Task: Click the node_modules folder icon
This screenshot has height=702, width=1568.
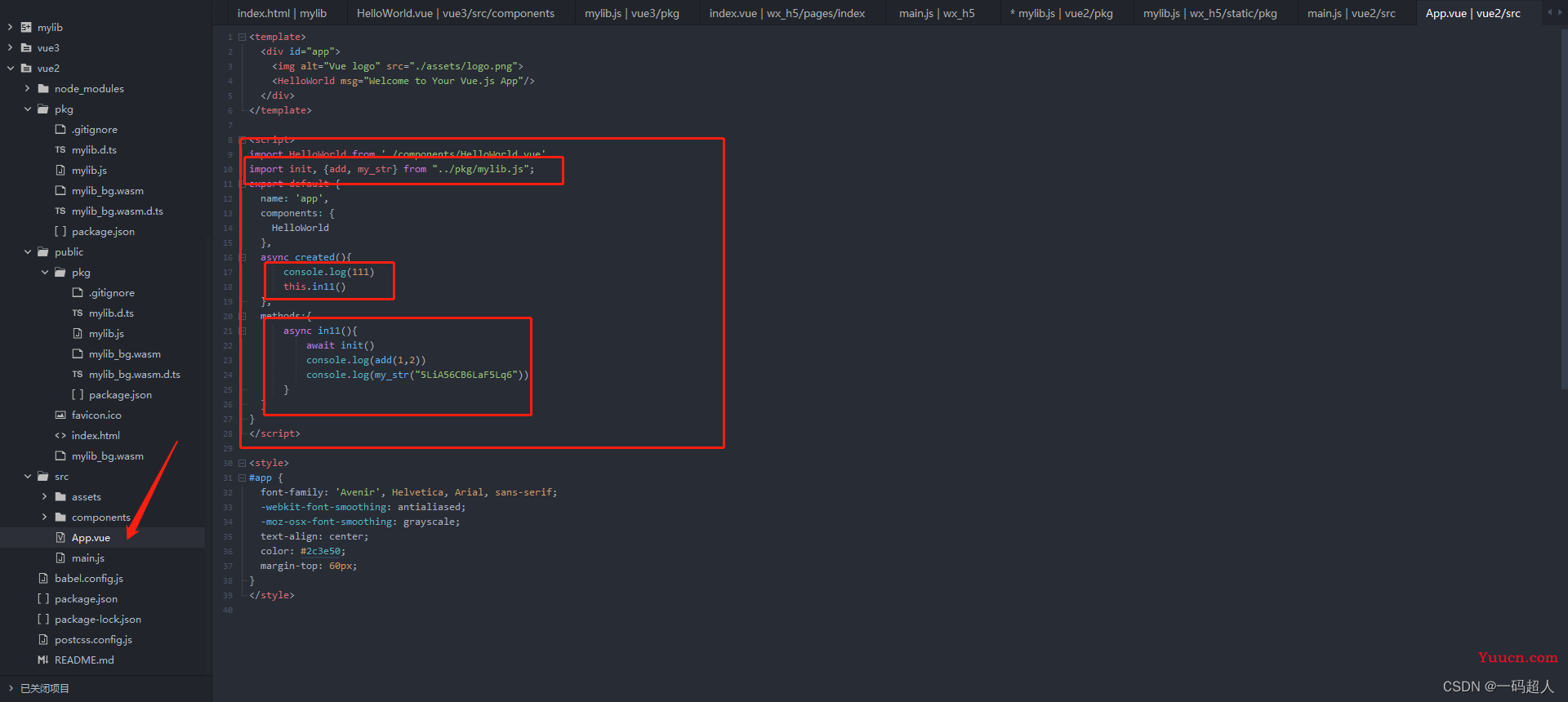Action: tap(43, 88)
